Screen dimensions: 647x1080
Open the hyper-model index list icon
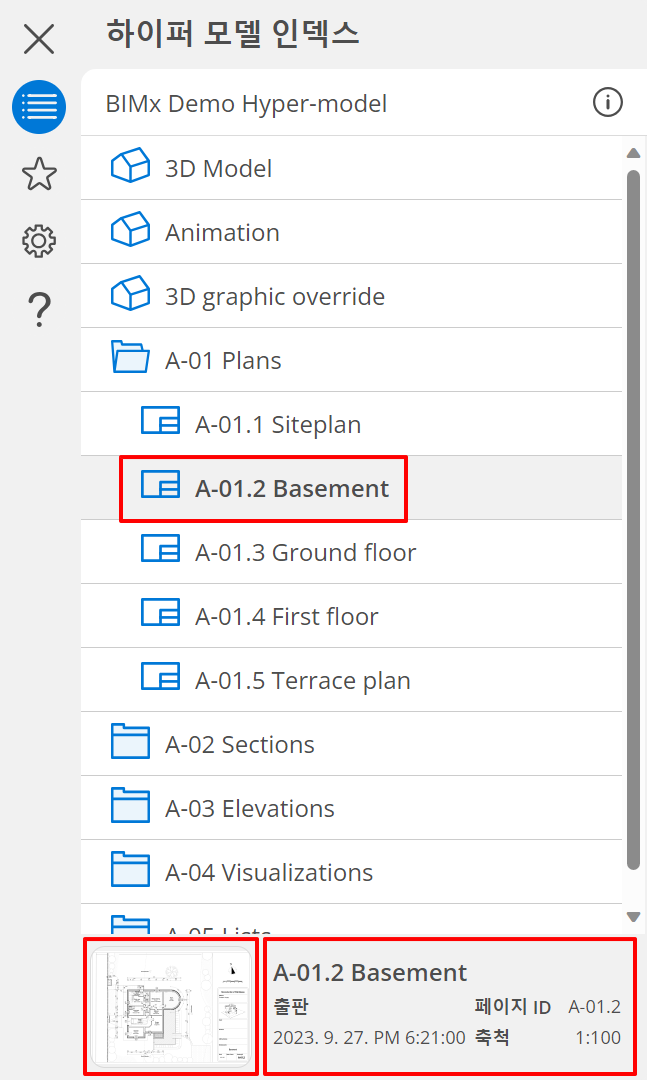(39, 107)
